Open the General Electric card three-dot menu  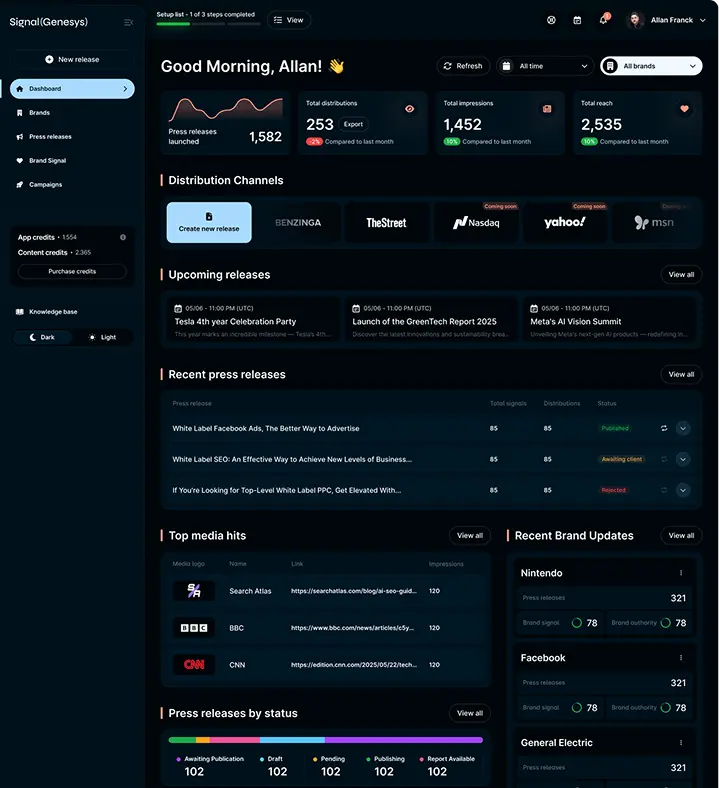(681, 743)
